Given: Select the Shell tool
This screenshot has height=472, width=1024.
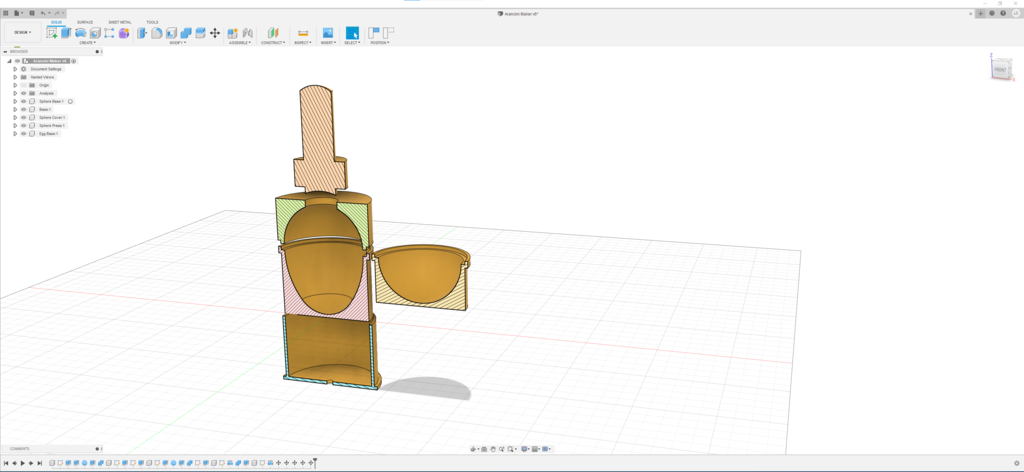Looking at the screenshot, I should coord(171,33).
